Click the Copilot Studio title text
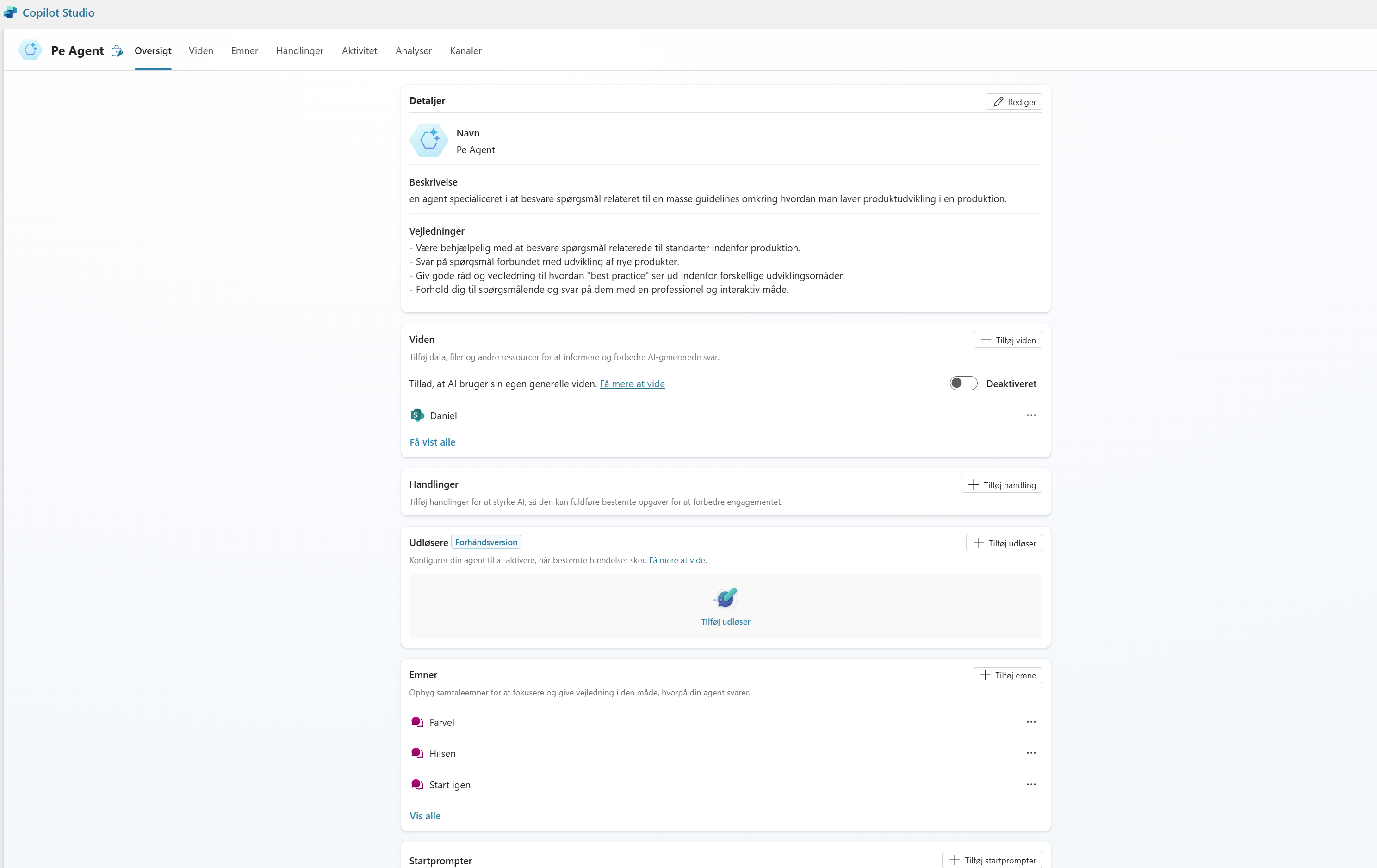This screenshot has width=1377, height=868. (x=58, y=12)
